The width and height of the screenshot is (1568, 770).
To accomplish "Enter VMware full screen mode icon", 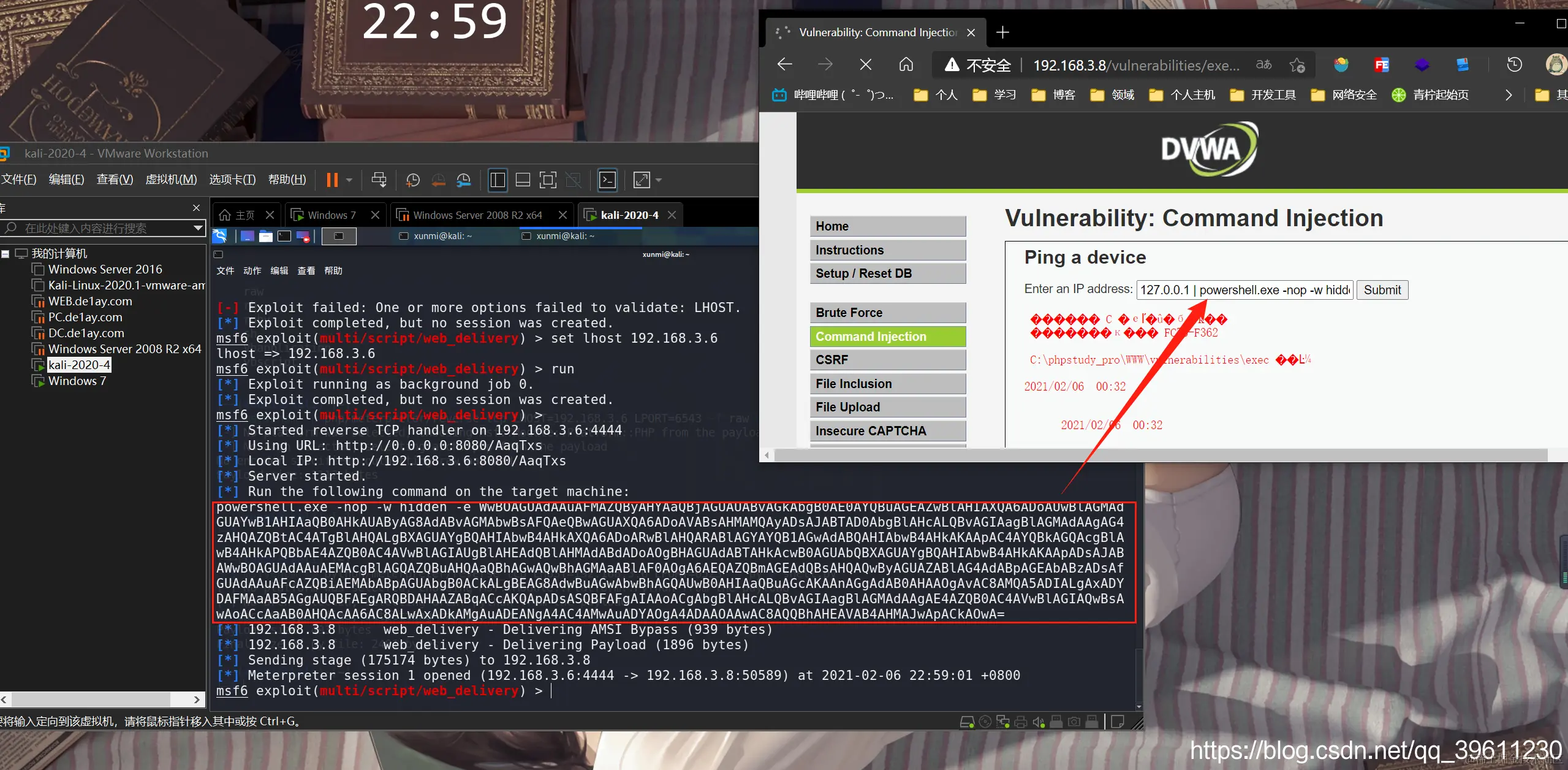I will click(x=547, y=180).
